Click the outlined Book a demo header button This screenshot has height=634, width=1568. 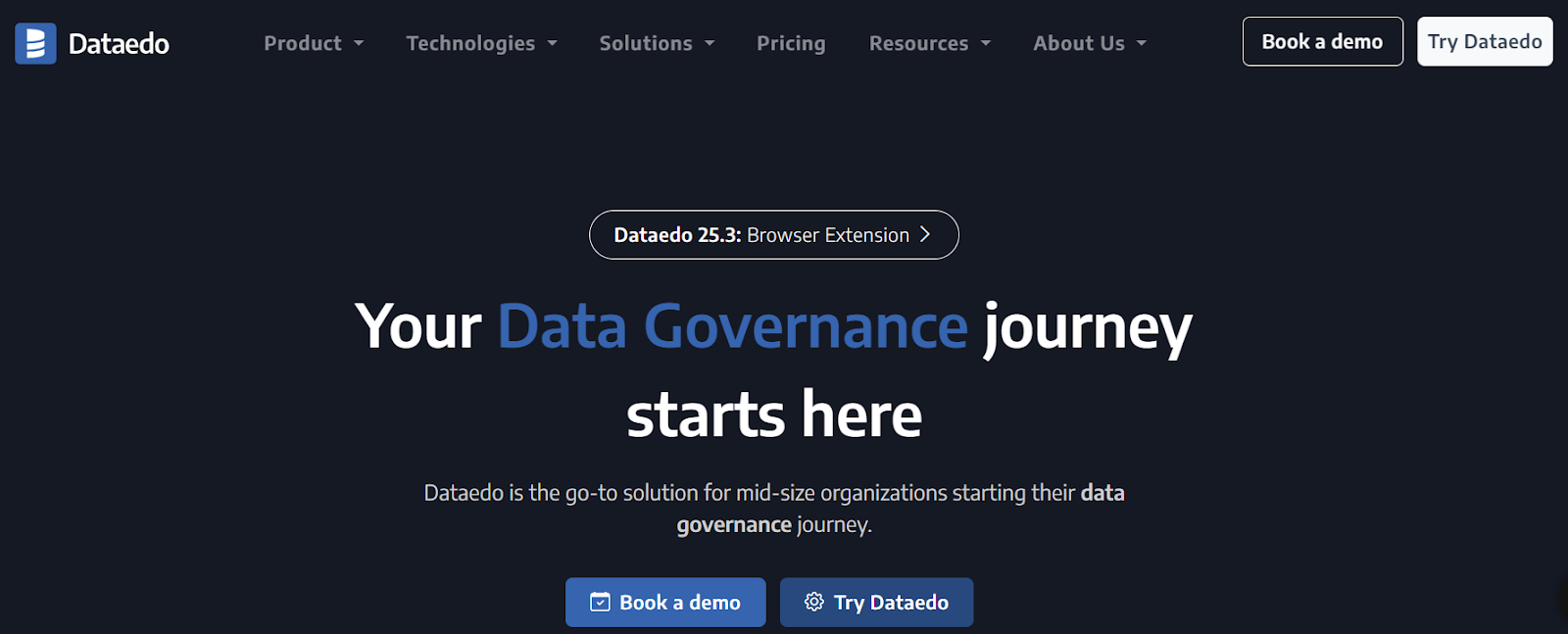click(x=1323, y=41)
